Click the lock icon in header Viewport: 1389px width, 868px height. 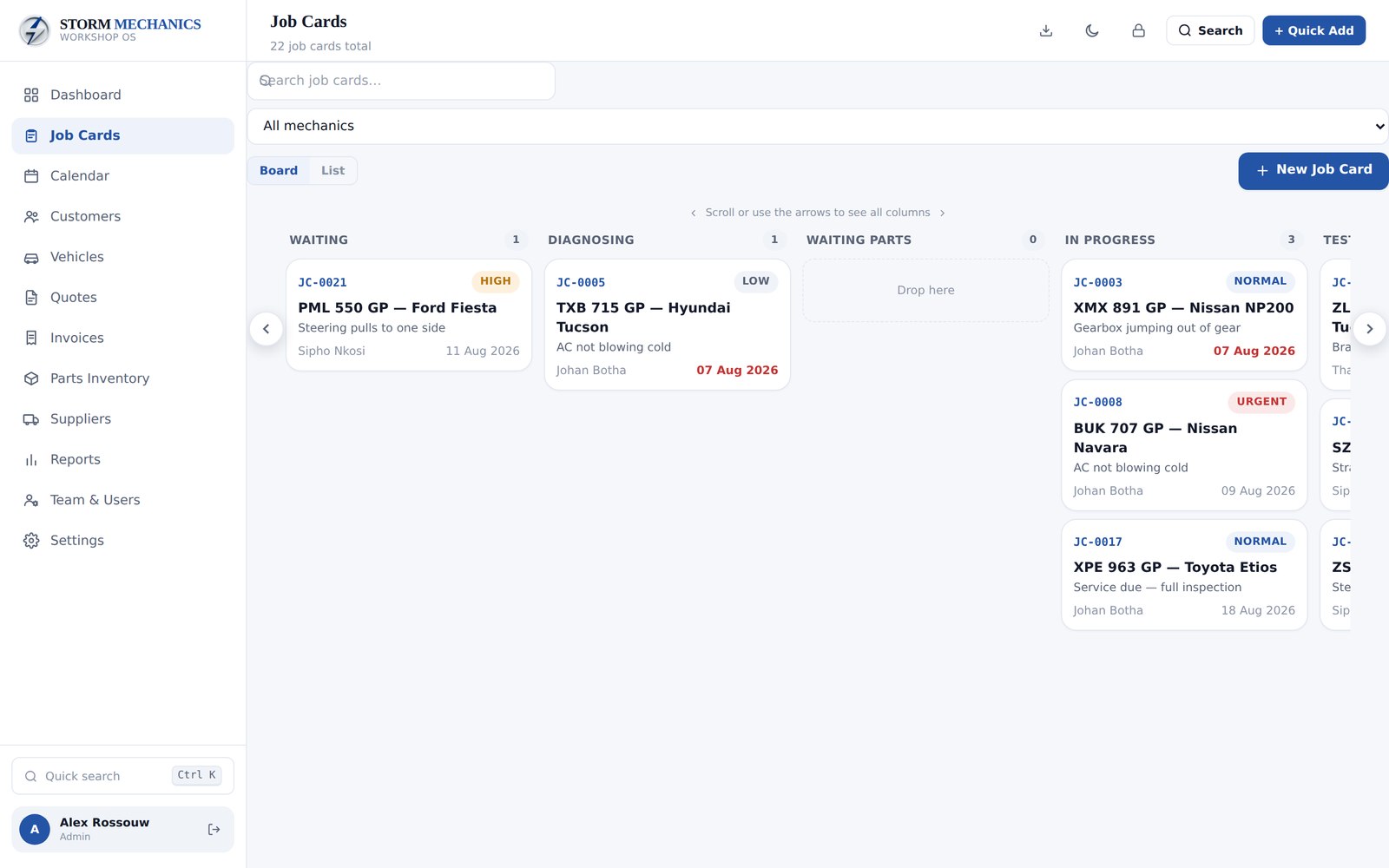click(x=1138, y=30)
